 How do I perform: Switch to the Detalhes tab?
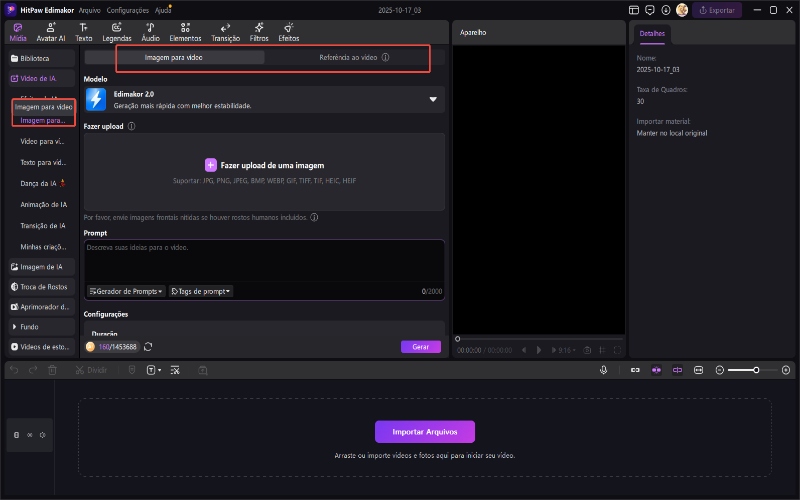[x=652, y=34]
